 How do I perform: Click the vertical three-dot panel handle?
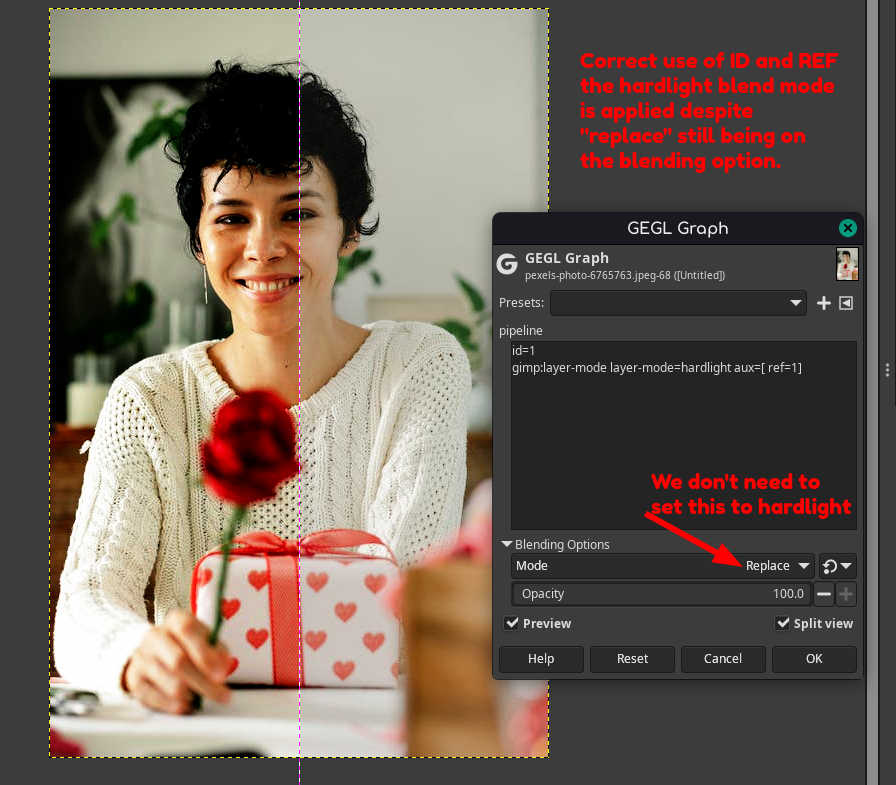[887, 370]
